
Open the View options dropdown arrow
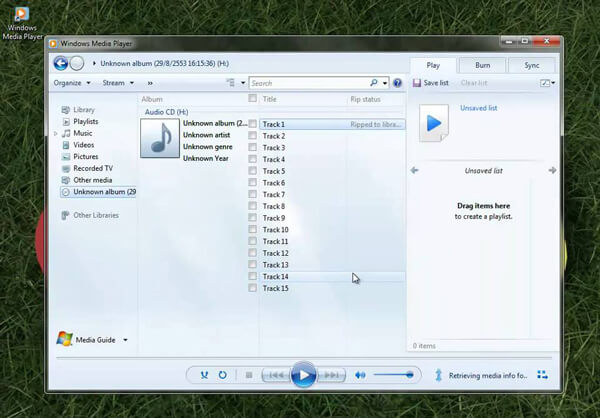pos(243,83)
